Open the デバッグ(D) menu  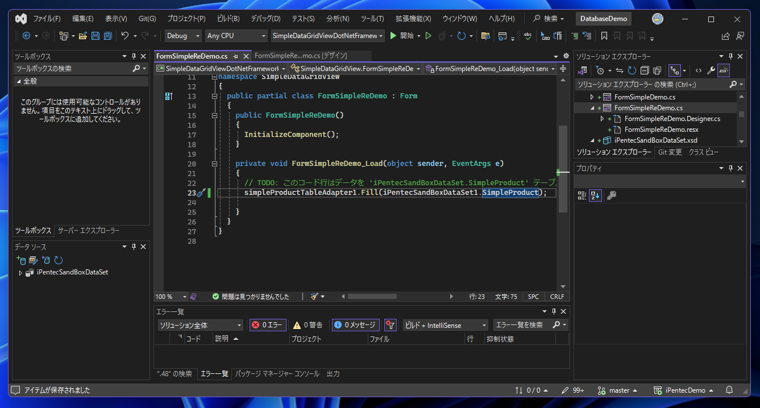pos(266,19)
